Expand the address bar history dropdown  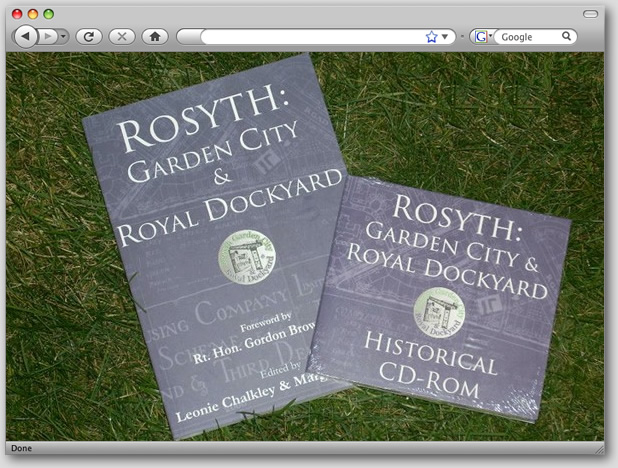[x=445, y=36]
